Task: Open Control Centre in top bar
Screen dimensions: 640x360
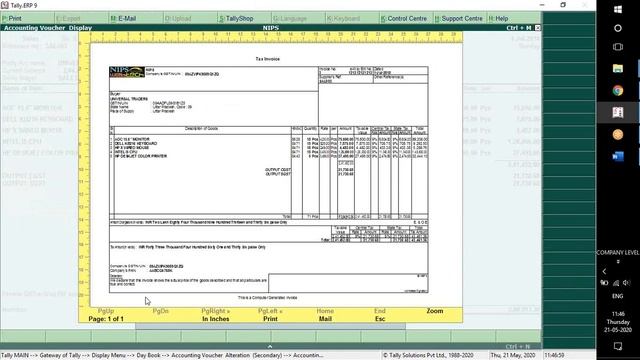Action: click(404, 18)
